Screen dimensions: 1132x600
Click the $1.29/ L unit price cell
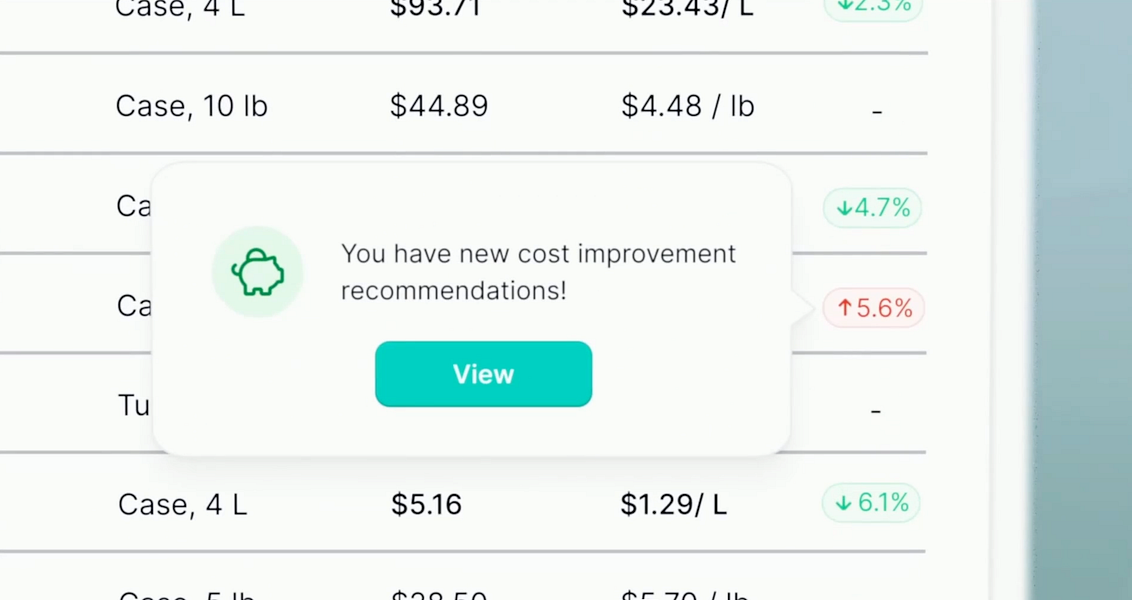(674, 504)
